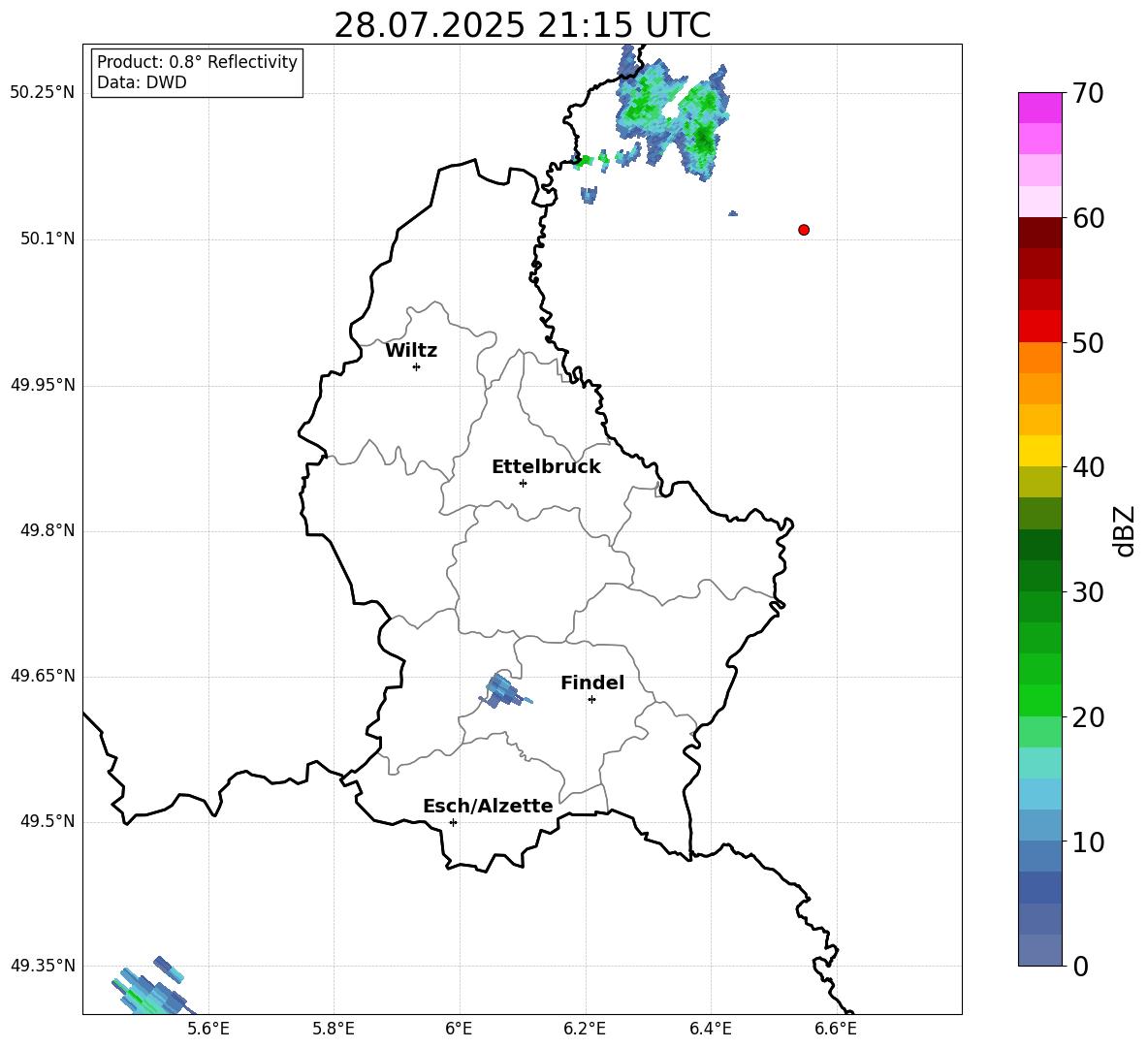Click the dBZ colorbar label

[x=1125, y=530]
